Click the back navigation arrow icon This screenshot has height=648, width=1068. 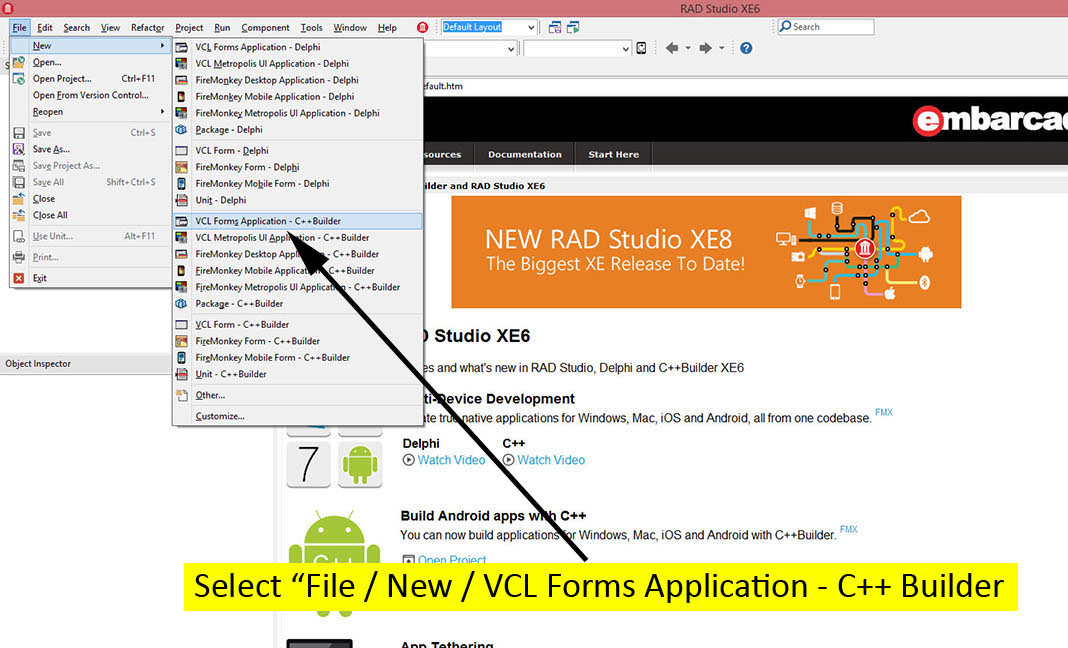(x=672, y=48)
